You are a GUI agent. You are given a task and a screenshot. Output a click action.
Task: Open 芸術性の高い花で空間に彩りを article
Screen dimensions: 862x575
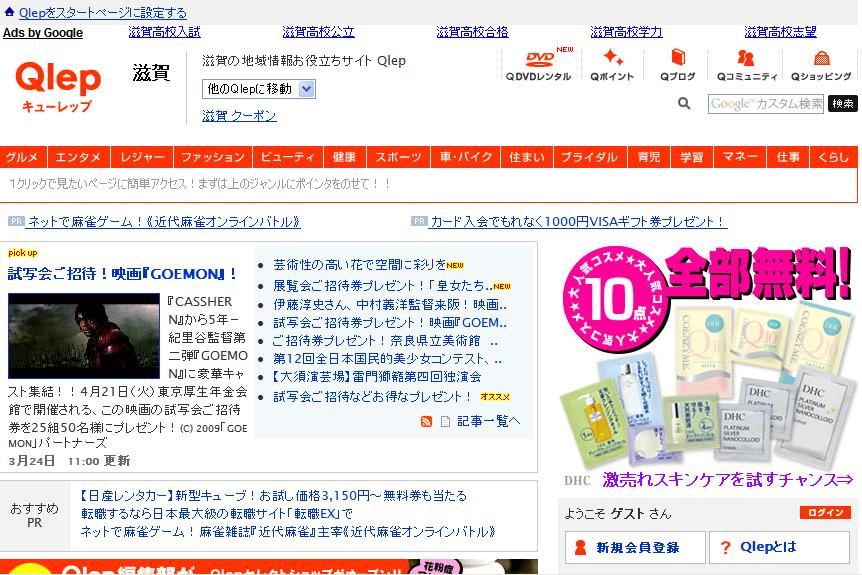click(x=360, y=265)
